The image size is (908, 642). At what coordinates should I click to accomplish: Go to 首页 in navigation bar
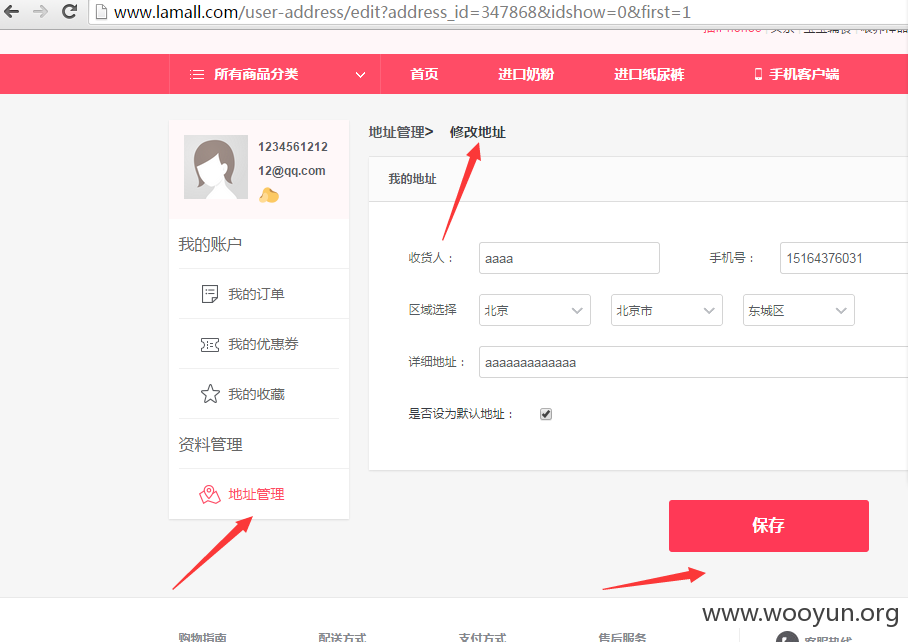(x=424, y=74)
